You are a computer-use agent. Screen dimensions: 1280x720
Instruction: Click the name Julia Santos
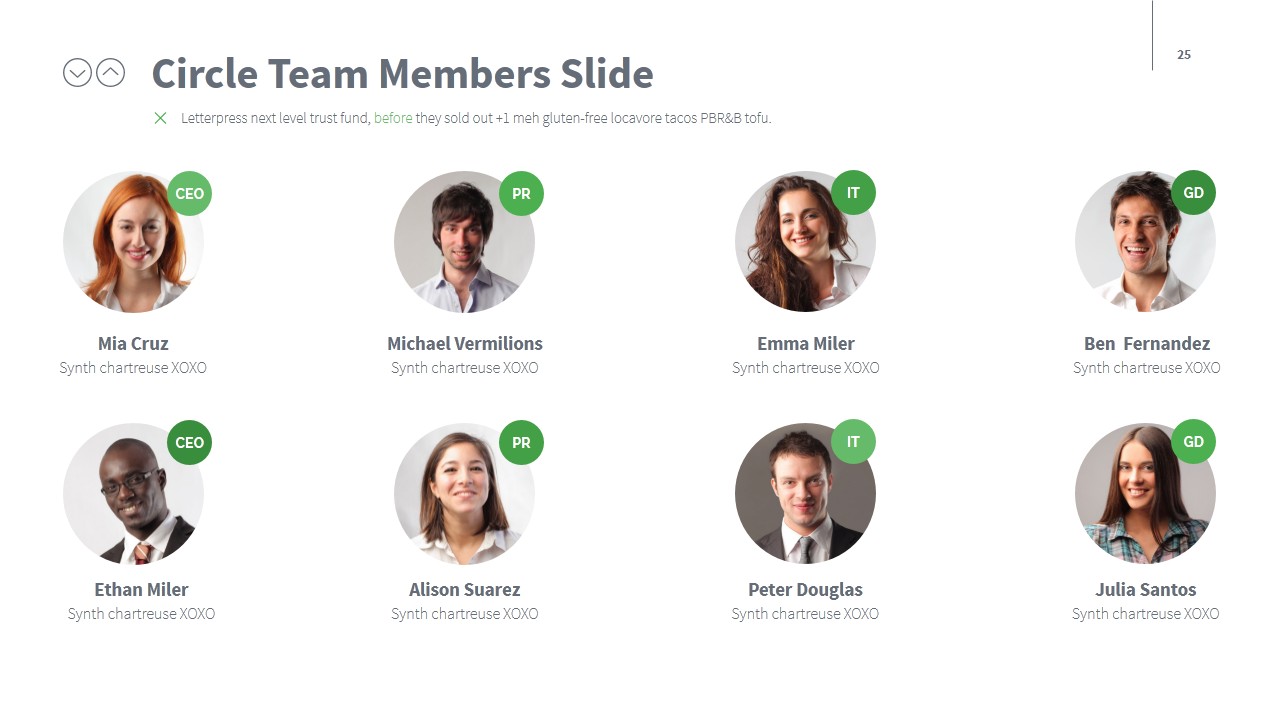1146,590
